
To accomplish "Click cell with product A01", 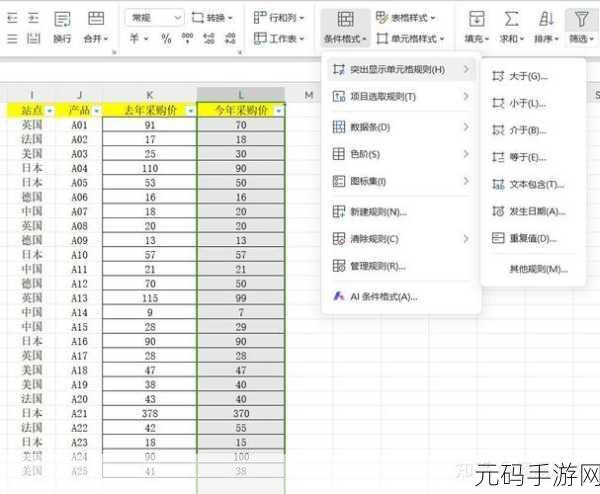I will pyautogui.click(x=79, y=125).
